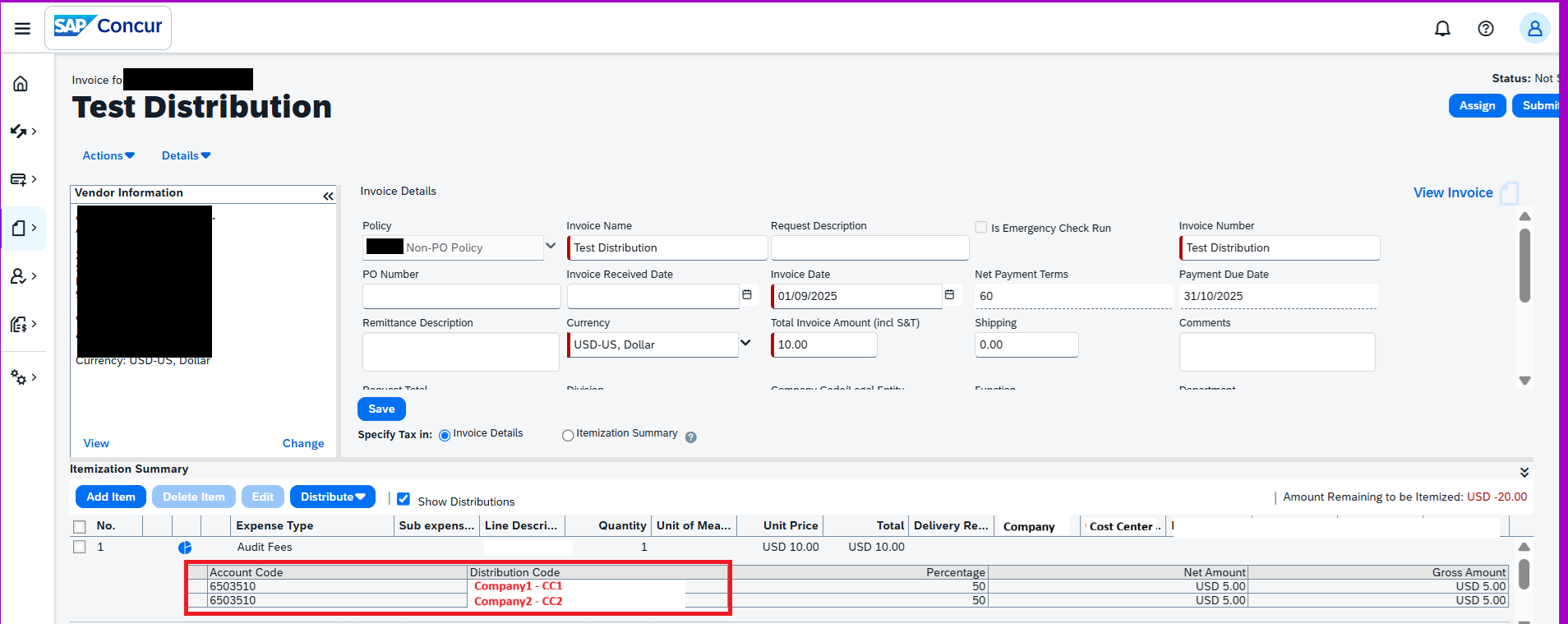Save the invoice details

(x=381, y=409)
